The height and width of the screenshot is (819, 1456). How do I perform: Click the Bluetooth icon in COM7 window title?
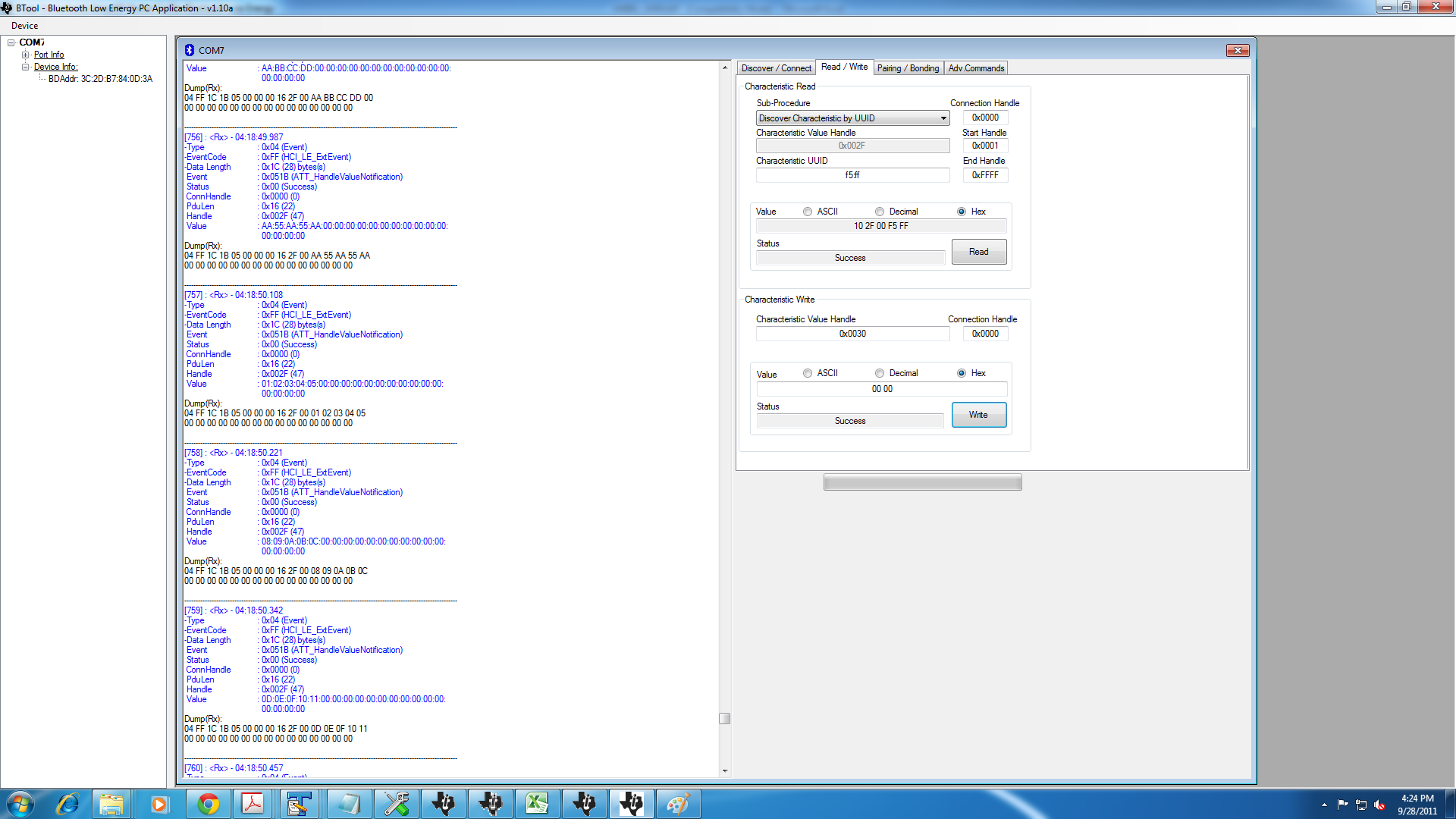pyautogui.click(x=190, y=50)
